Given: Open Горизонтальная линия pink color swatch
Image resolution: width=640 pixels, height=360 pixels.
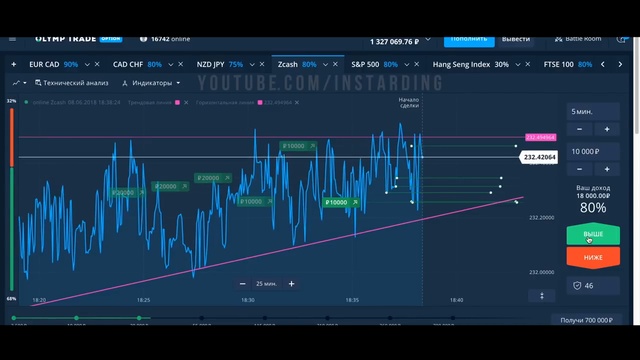Looking at the screenshot, I should 260,102.
